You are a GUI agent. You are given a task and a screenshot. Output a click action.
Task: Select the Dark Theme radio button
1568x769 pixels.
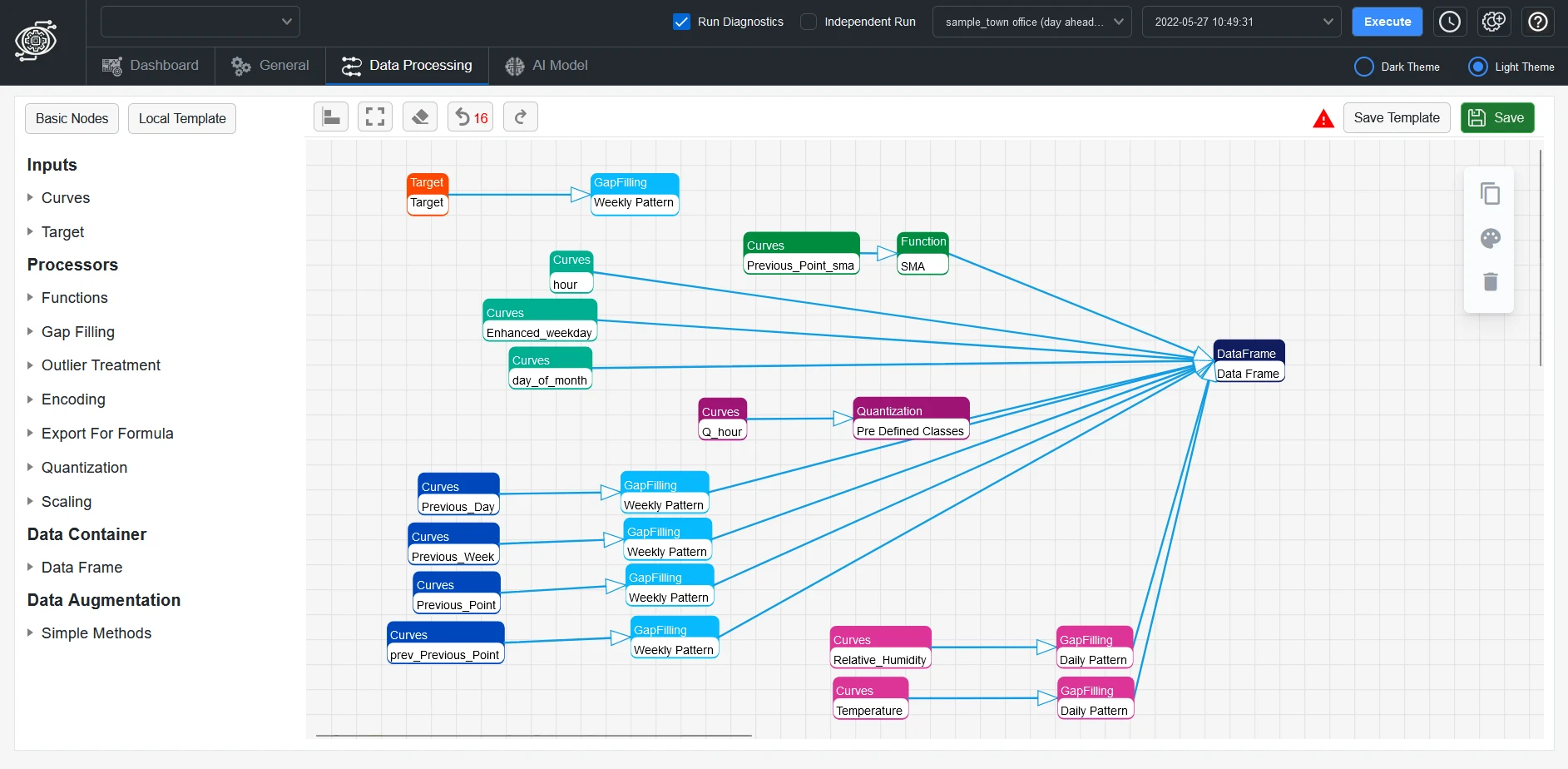pos(1364,67)
